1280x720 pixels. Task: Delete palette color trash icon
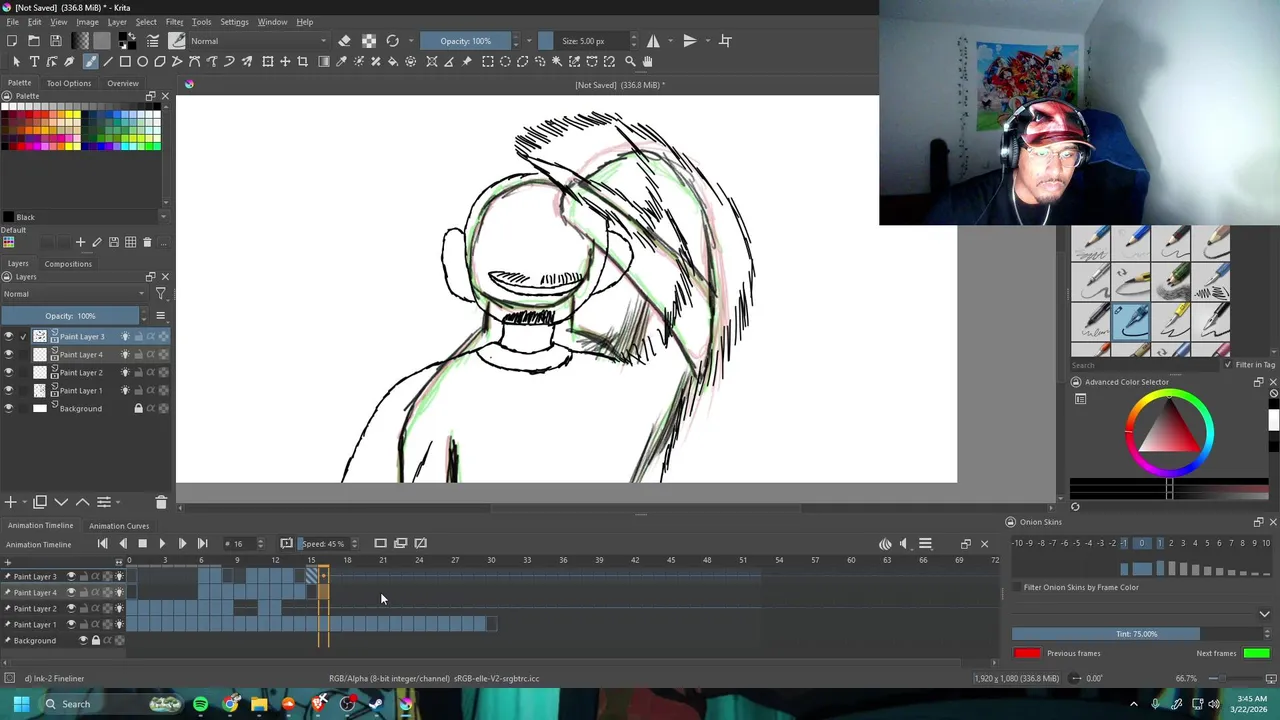147,242
